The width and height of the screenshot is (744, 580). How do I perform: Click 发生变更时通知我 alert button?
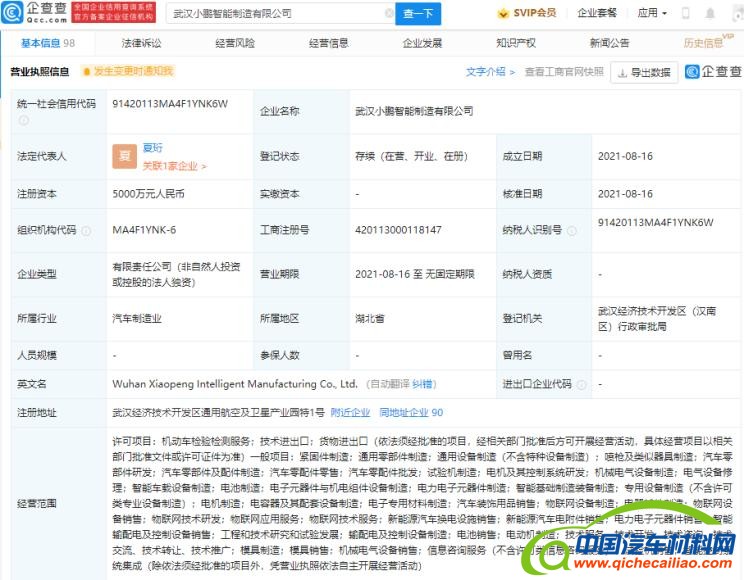coord(128,71)
